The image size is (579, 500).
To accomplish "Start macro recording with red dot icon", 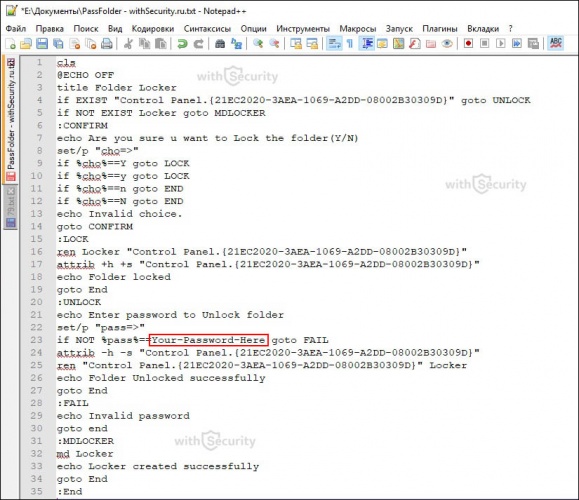I will (x=468, y=44).
